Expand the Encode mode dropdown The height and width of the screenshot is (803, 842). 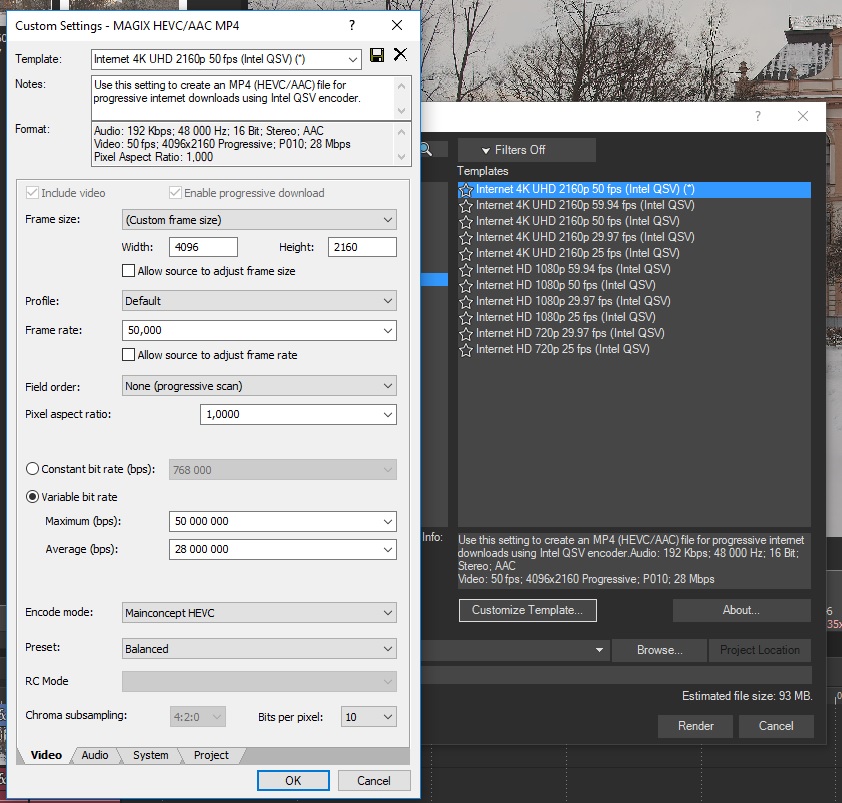[259, 613]
